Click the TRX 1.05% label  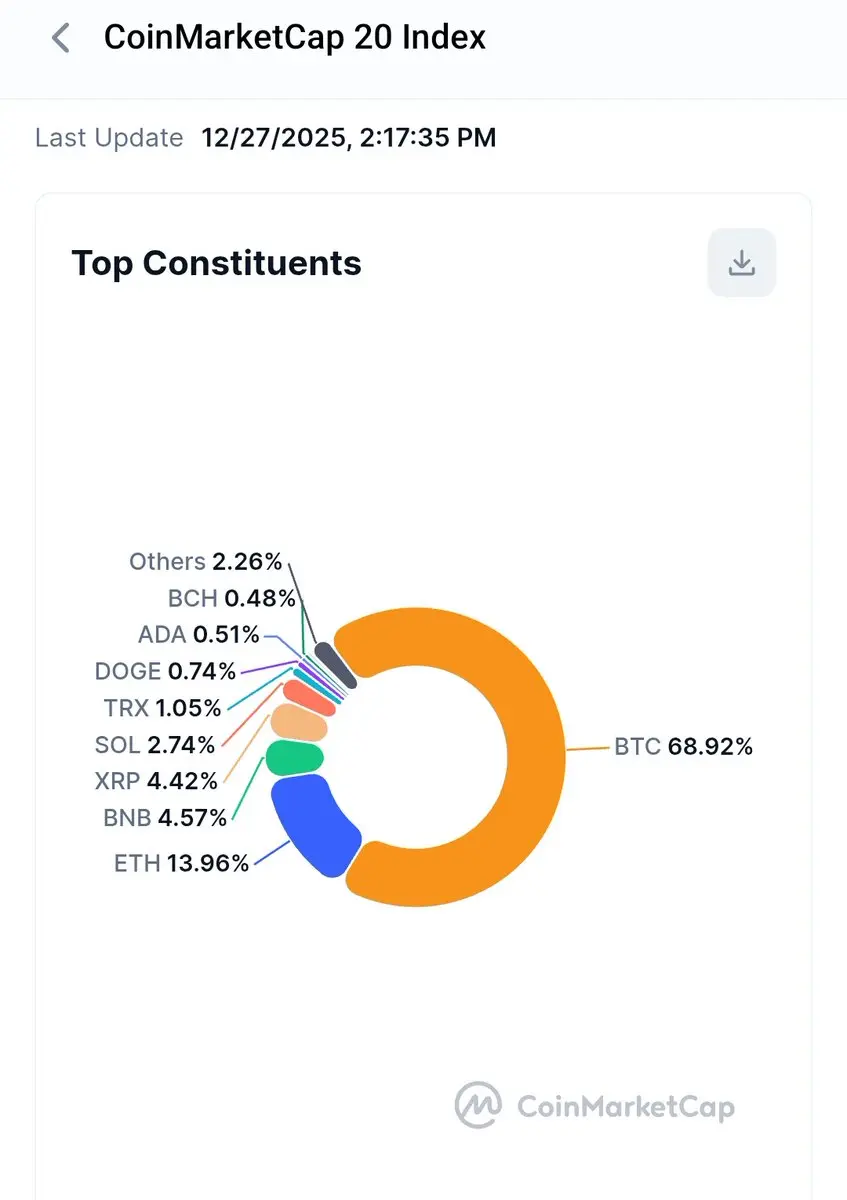(x=161, y=708)
